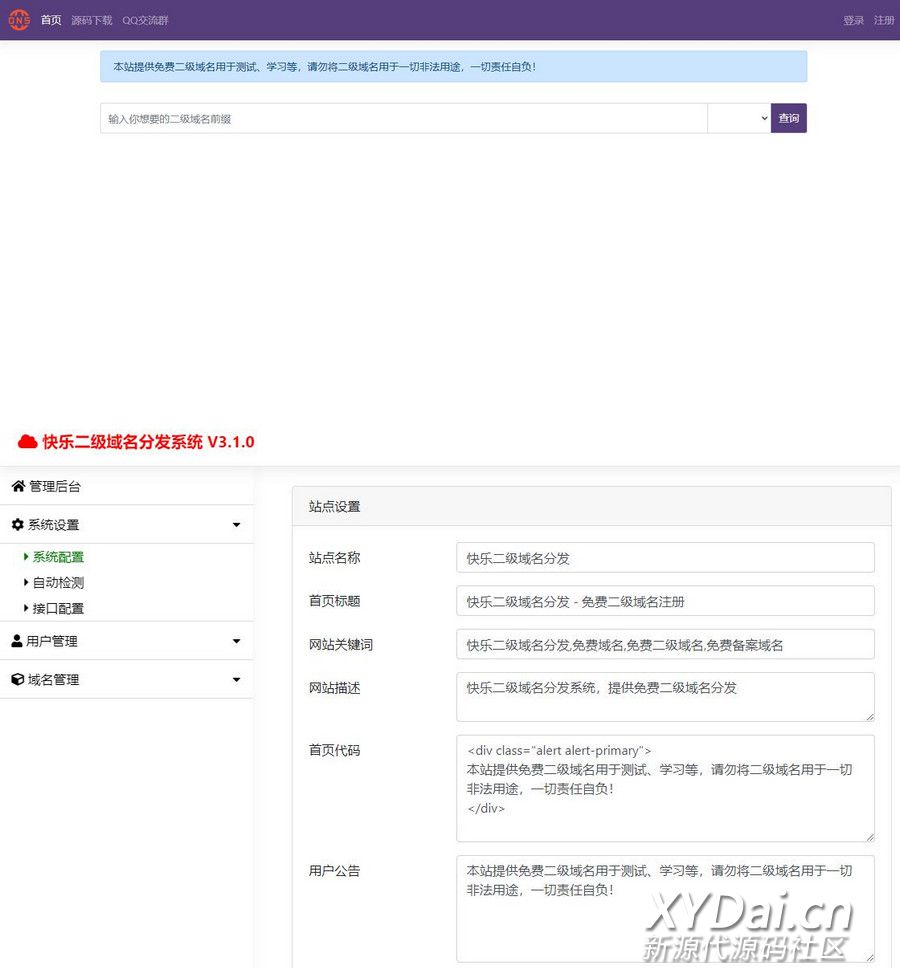Click the DNS logo icon
This screenshot has height=968, width=900.
[19, 20]
